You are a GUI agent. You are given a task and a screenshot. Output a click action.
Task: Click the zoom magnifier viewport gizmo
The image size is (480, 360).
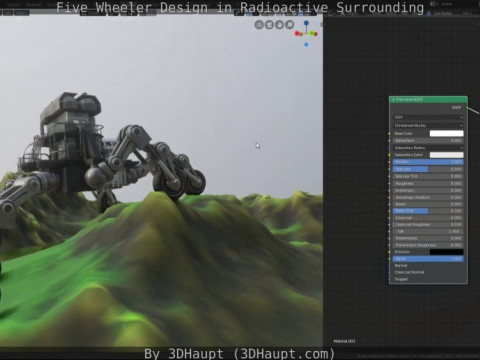(x=290, y=25)
